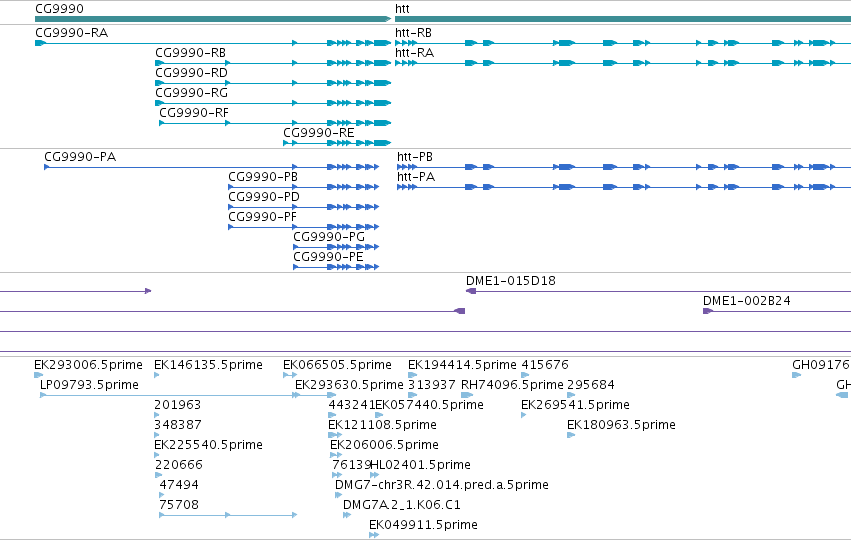Screen dimensions: 851x540
Task: Select EST LP09793.5prime
Action: (x=90, y=385)
